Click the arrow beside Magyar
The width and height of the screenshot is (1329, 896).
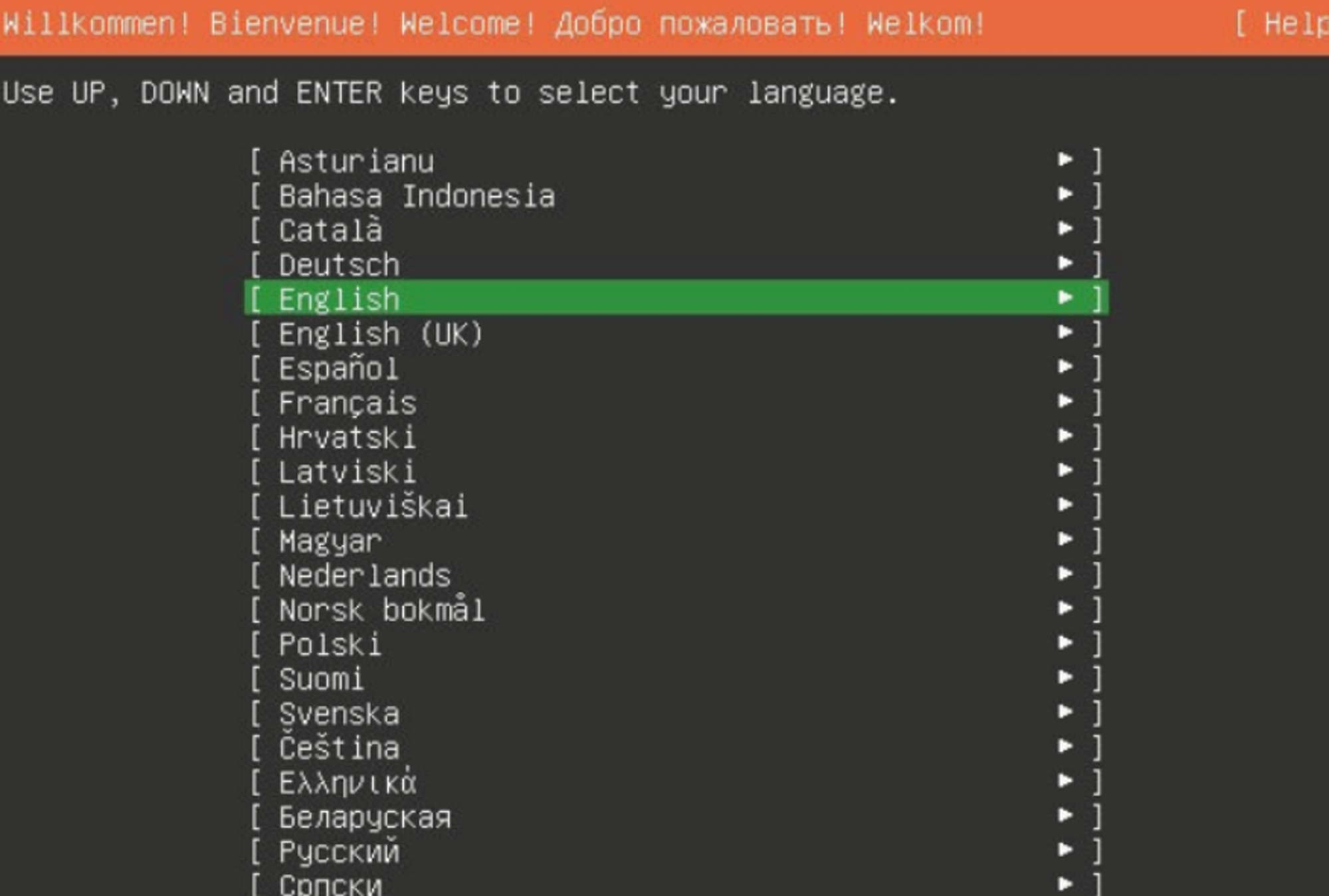click(x=1065, y=539)
